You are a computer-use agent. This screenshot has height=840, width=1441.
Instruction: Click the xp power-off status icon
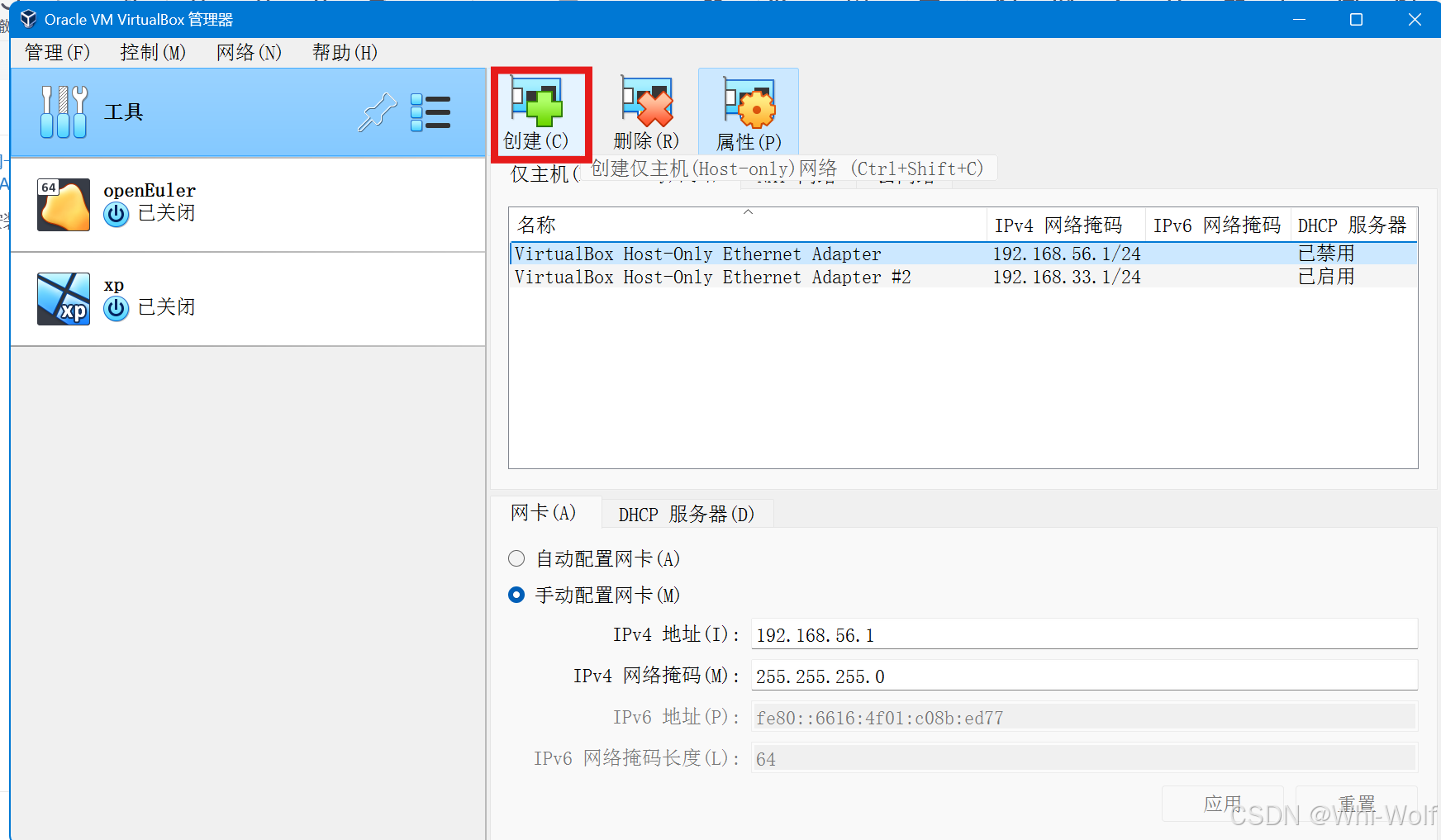pyautogui.click(x=117, y=308)
